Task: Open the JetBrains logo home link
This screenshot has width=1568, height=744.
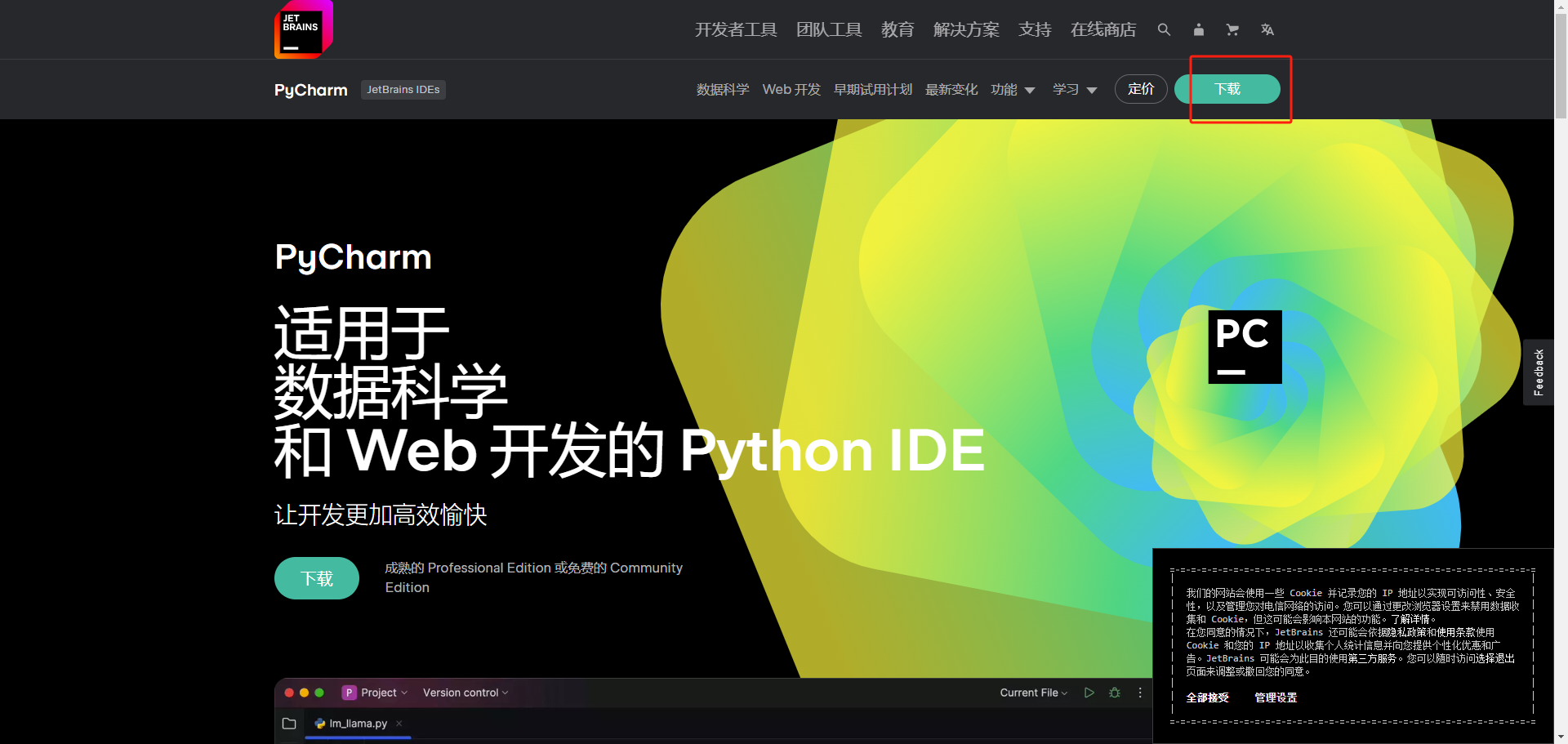Action: [x=304, y=29]
